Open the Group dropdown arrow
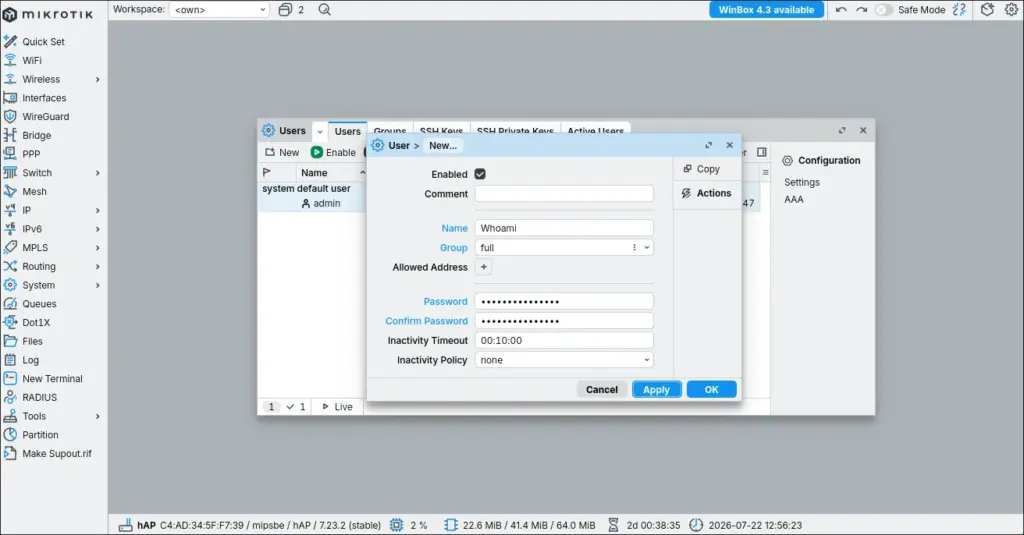 [647, 248]
